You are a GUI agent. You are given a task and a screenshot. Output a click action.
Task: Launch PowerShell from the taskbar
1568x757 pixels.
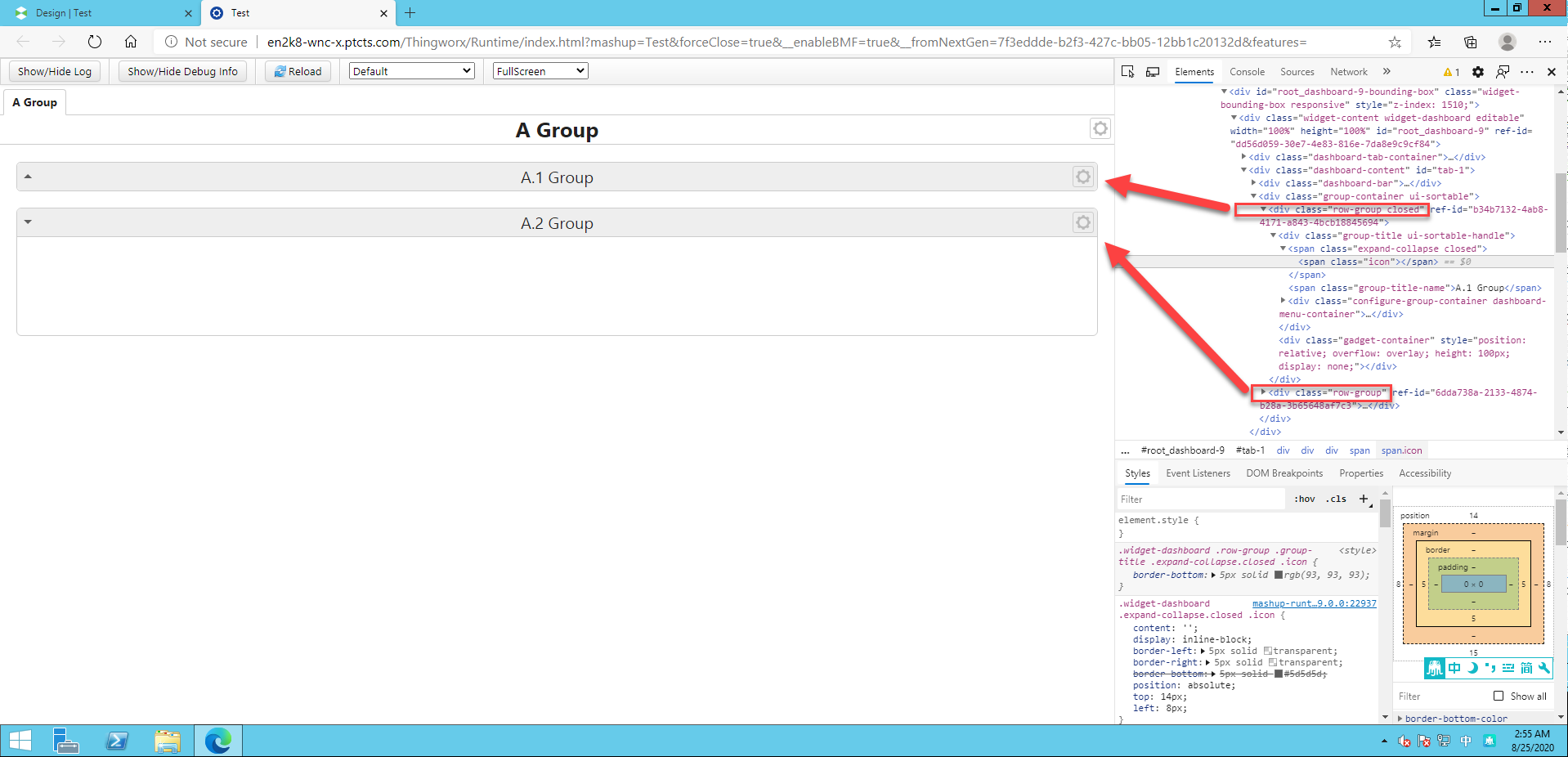(117, 741)
